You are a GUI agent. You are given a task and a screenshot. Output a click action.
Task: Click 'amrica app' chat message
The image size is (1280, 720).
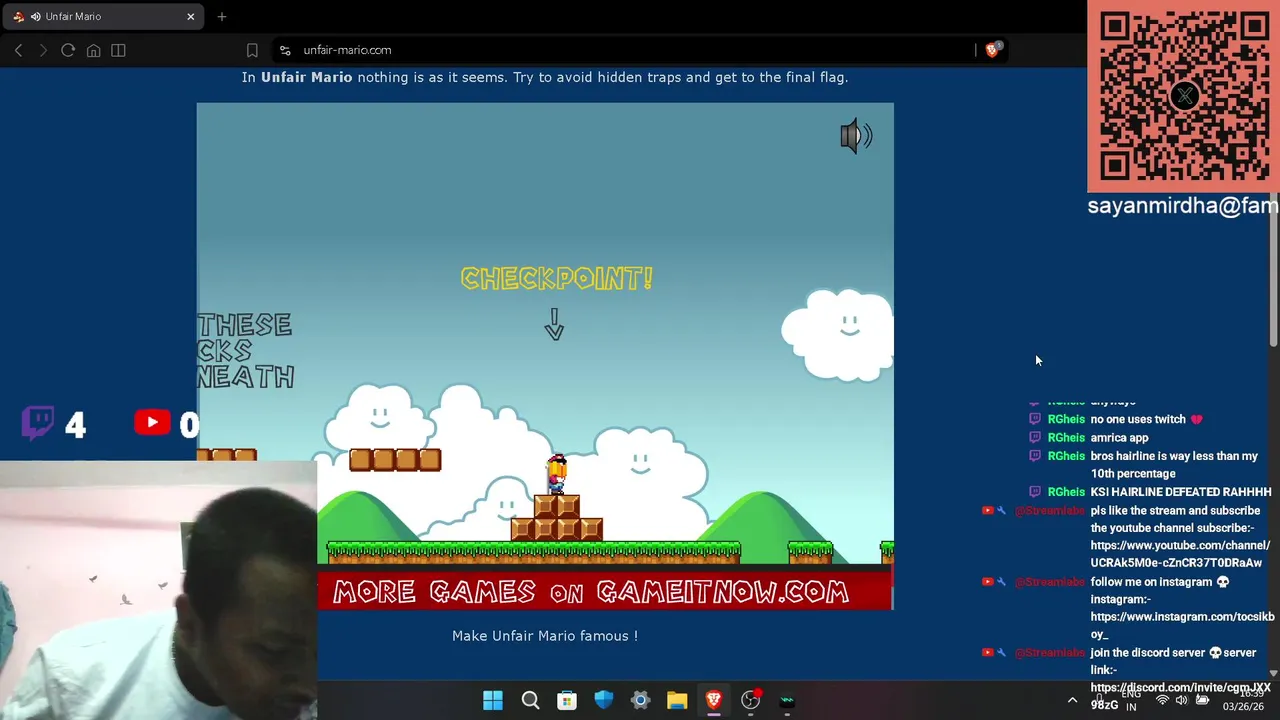point(1119,438)
